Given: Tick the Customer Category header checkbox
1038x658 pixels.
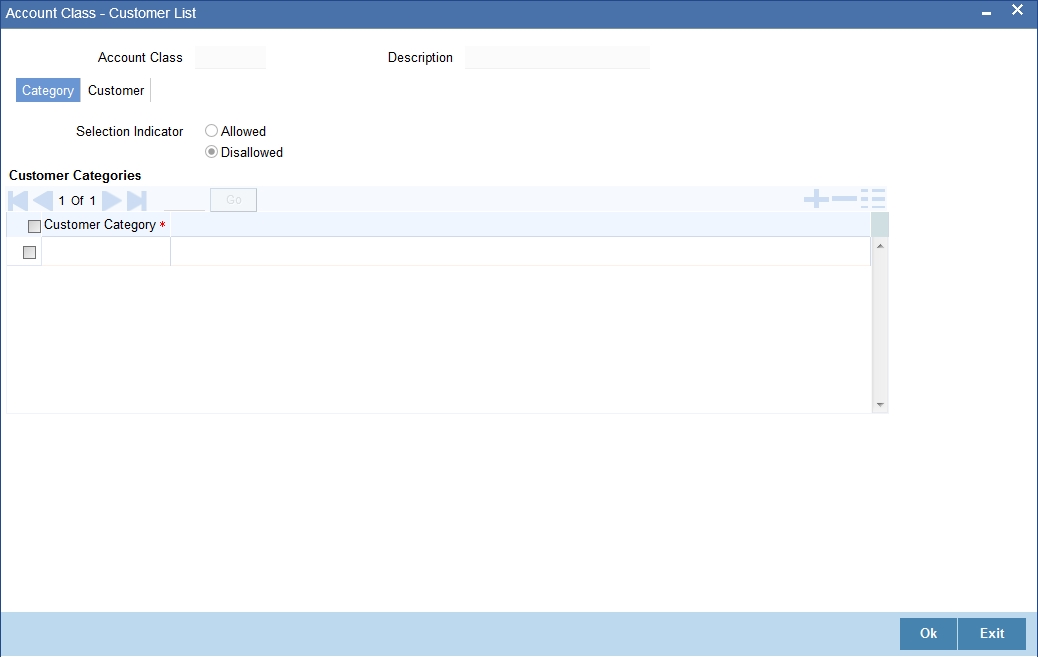Looking at the screenshot, I should click(x=34, y=226).
